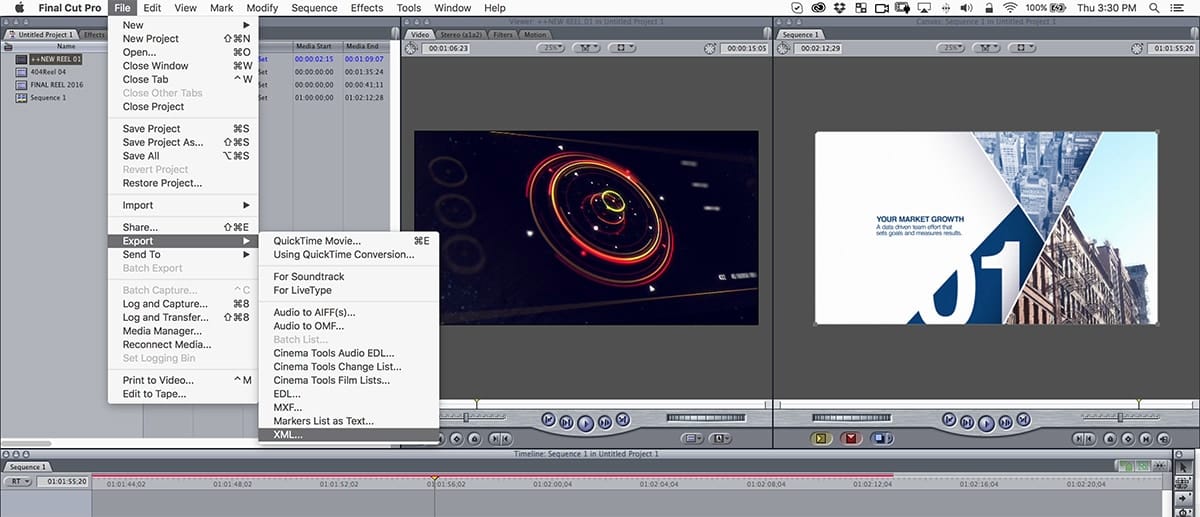Click the yellow Insert edit button
Viewport: 1200px width, 517px height.
pos(823,438)
